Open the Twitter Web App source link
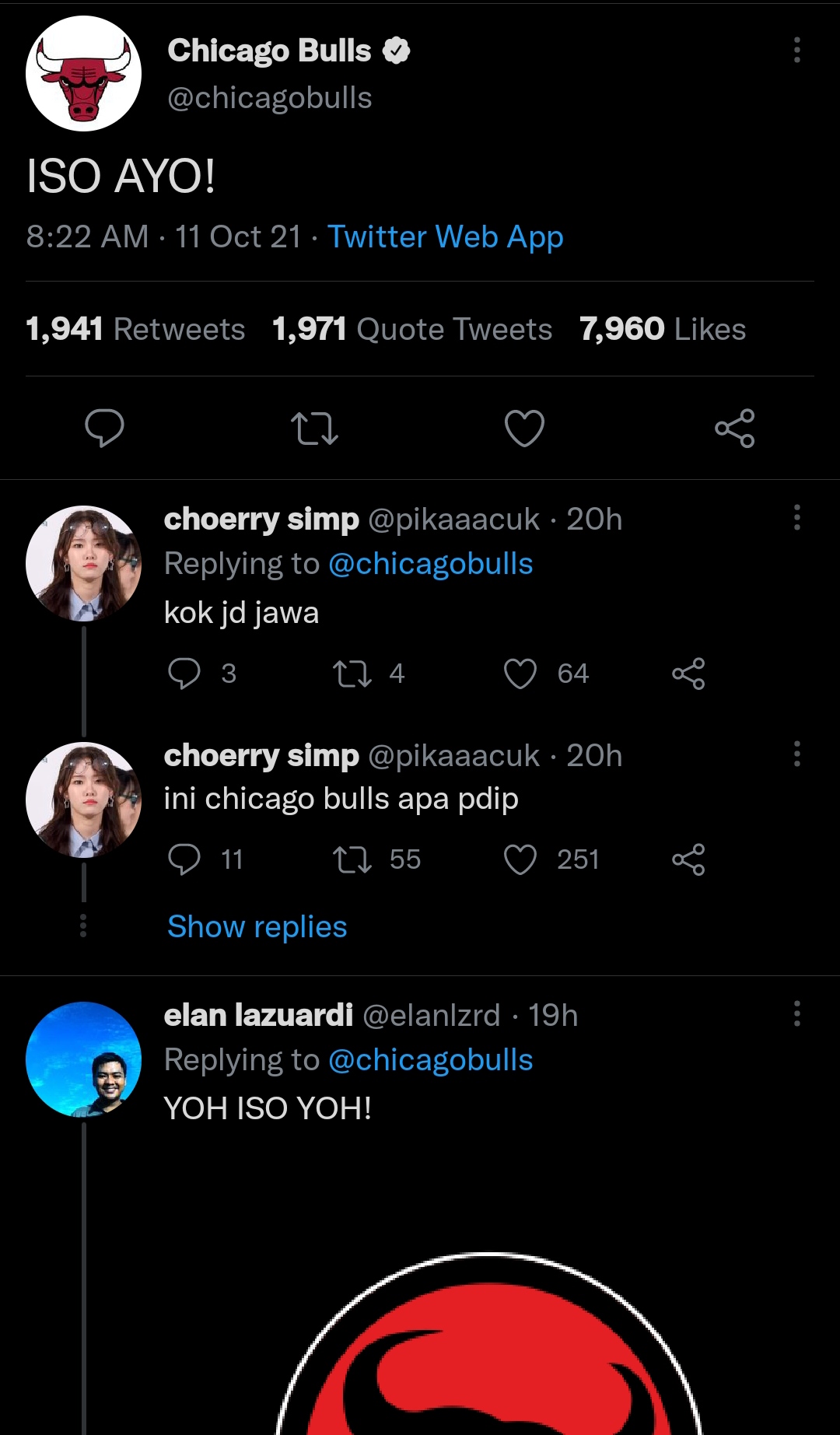This screenshot has height=1435, width=840. tap(445, 237)
